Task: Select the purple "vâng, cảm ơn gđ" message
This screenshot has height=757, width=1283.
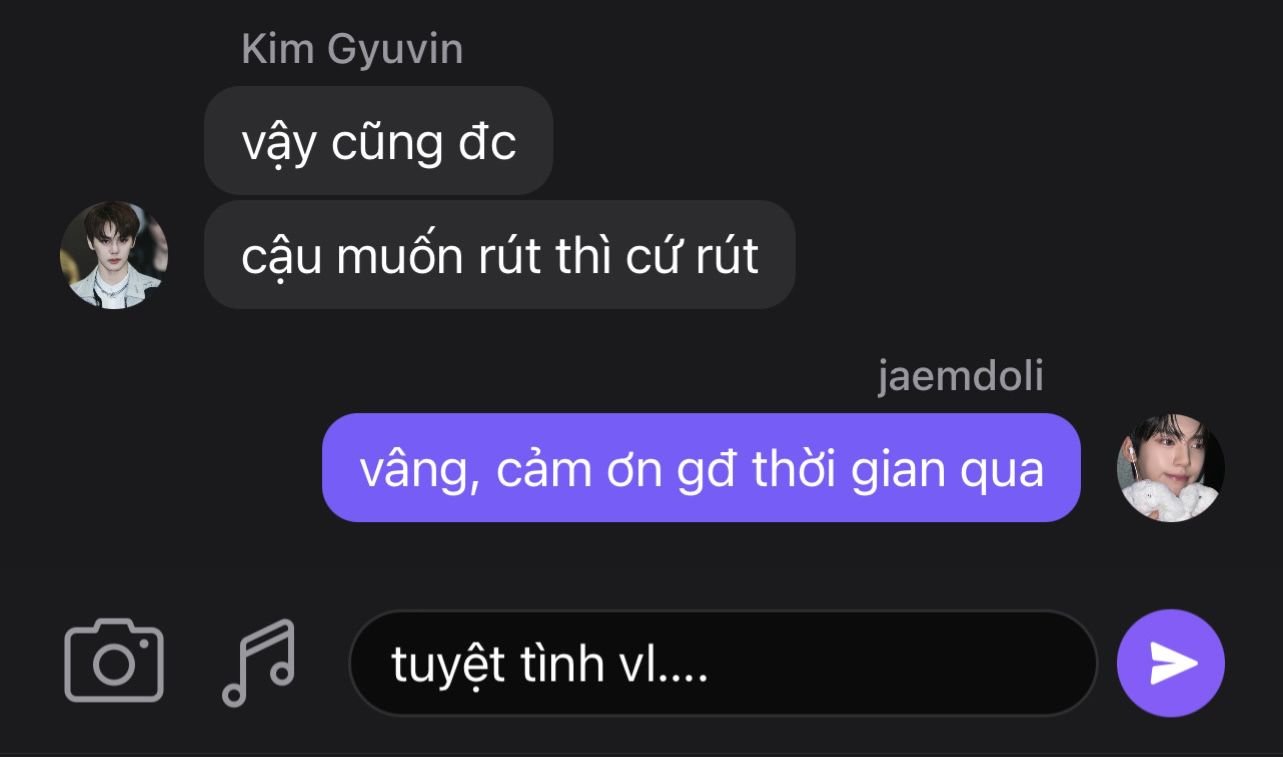Action: (x=701, y=468)
